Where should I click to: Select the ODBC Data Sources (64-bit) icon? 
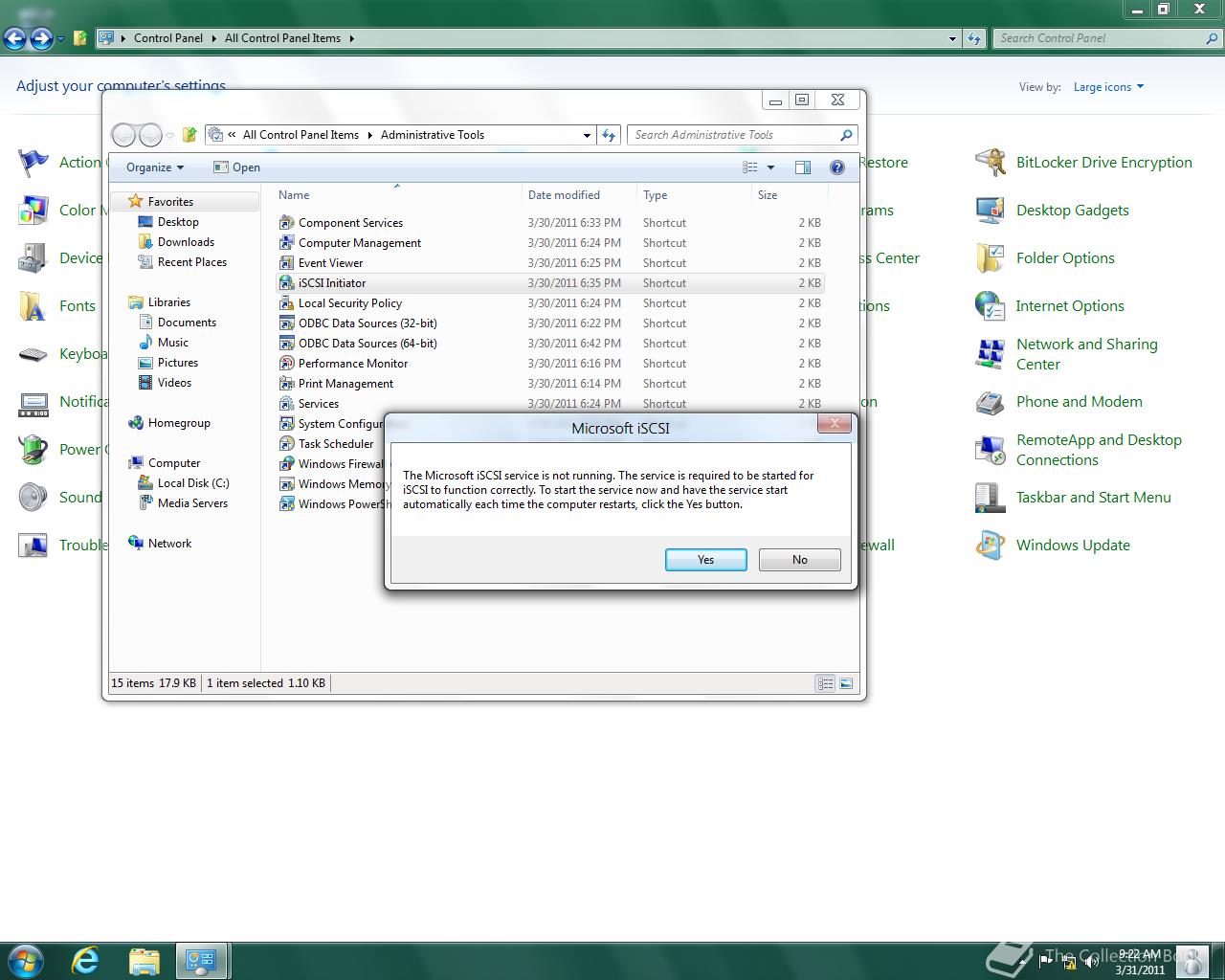[286, 343]
